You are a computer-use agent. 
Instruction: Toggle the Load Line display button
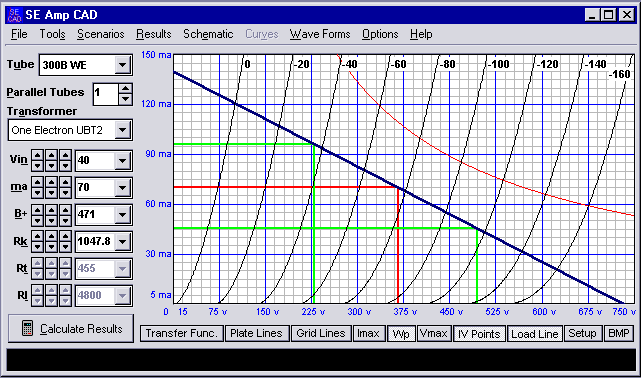[534, 333]
